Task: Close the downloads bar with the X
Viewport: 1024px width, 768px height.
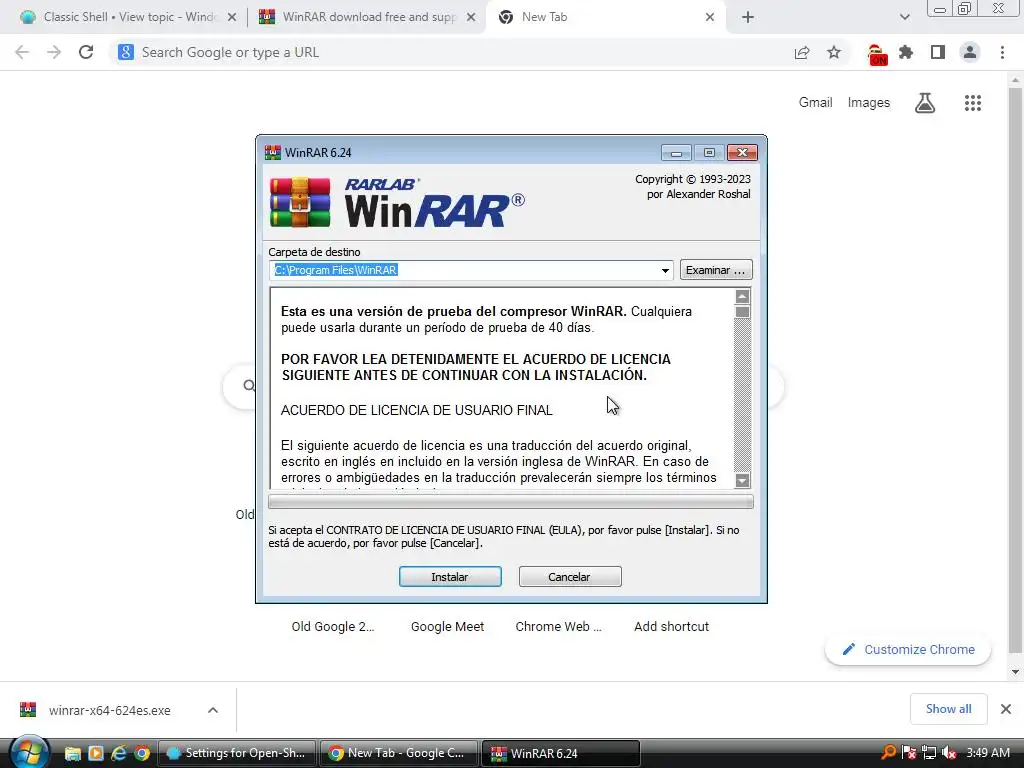Action: (1006, 709)
